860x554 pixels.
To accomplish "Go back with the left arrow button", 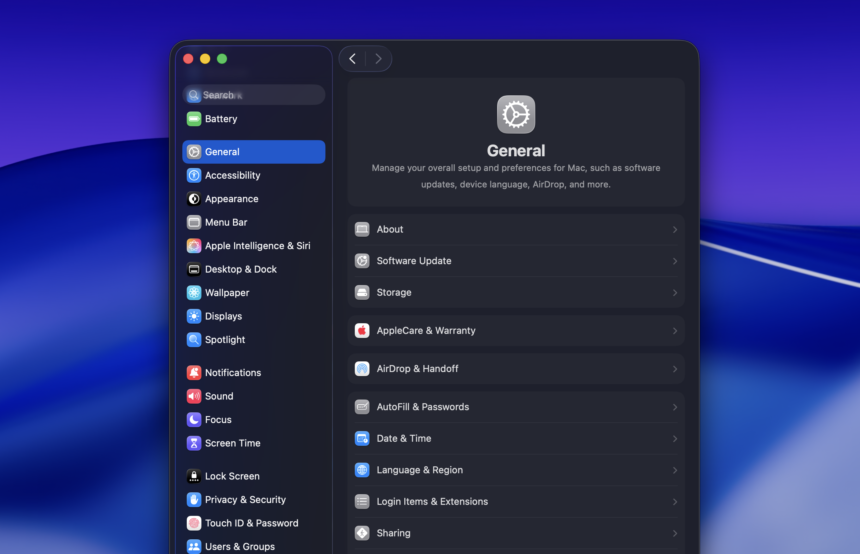I will [353, 59].
